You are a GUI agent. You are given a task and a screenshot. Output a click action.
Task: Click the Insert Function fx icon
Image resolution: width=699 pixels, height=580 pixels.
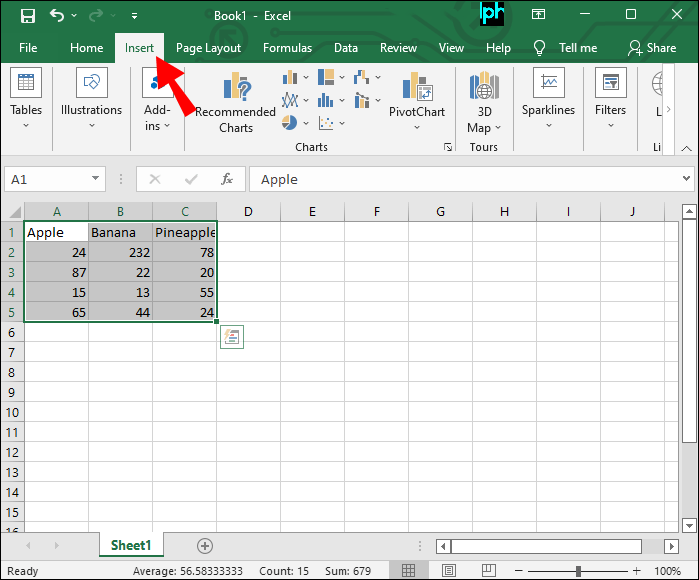[x=227, y=179]
